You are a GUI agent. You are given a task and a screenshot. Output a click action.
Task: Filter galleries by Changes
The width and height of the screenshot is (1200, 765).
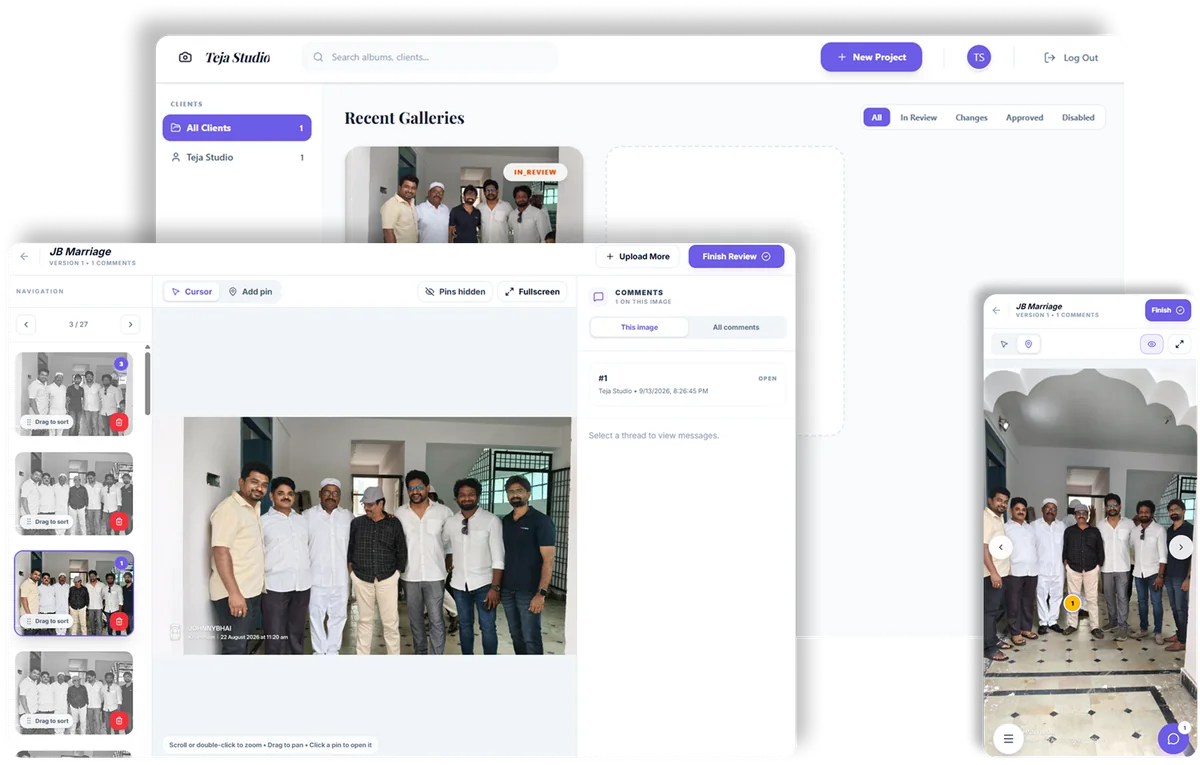pyautogui.click(x=971, y=118)
